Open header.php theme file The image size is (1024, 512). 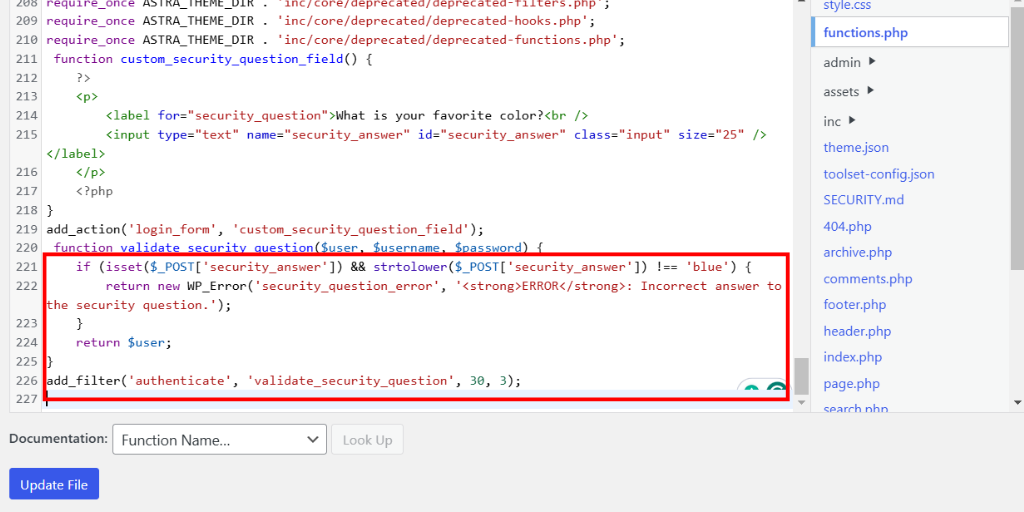(x=857, y=331)
